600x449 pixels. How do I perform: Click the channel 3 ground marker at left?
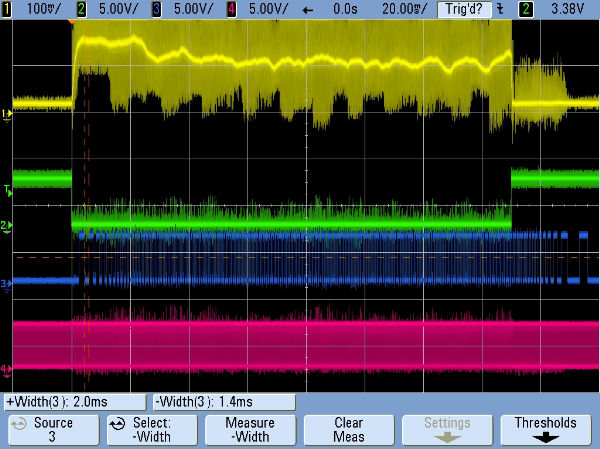[6, 284]
